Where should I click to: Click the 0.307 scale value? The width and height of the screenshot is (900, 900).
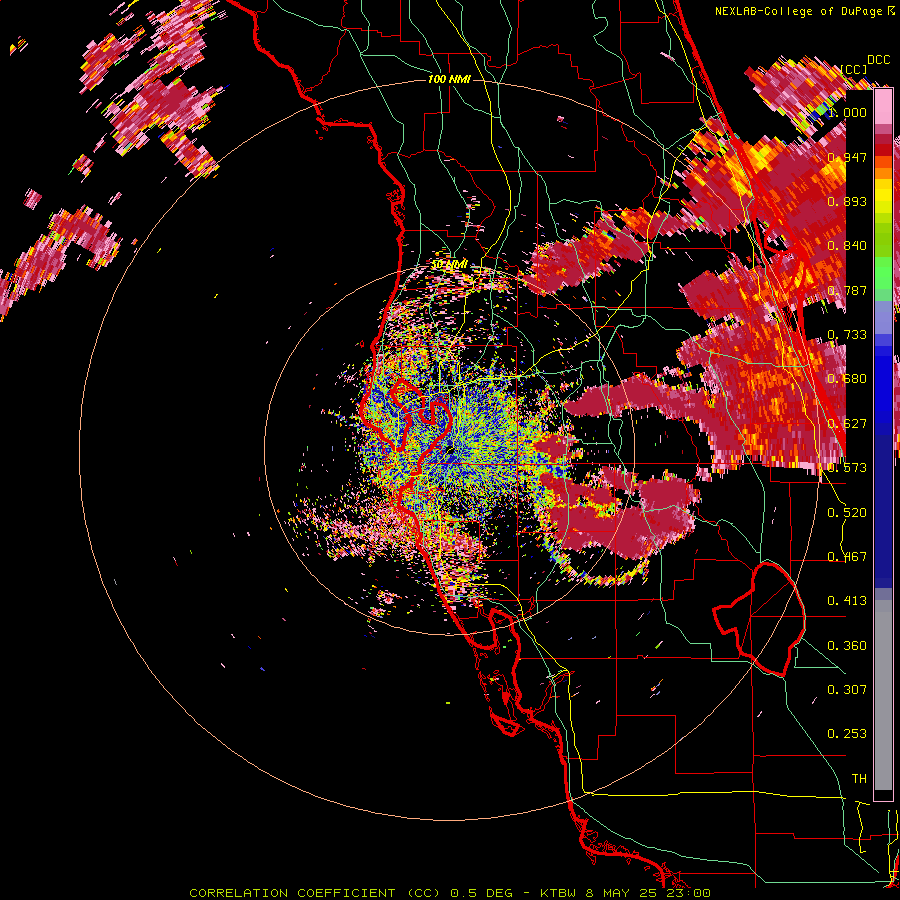click(x=847, y=690)
